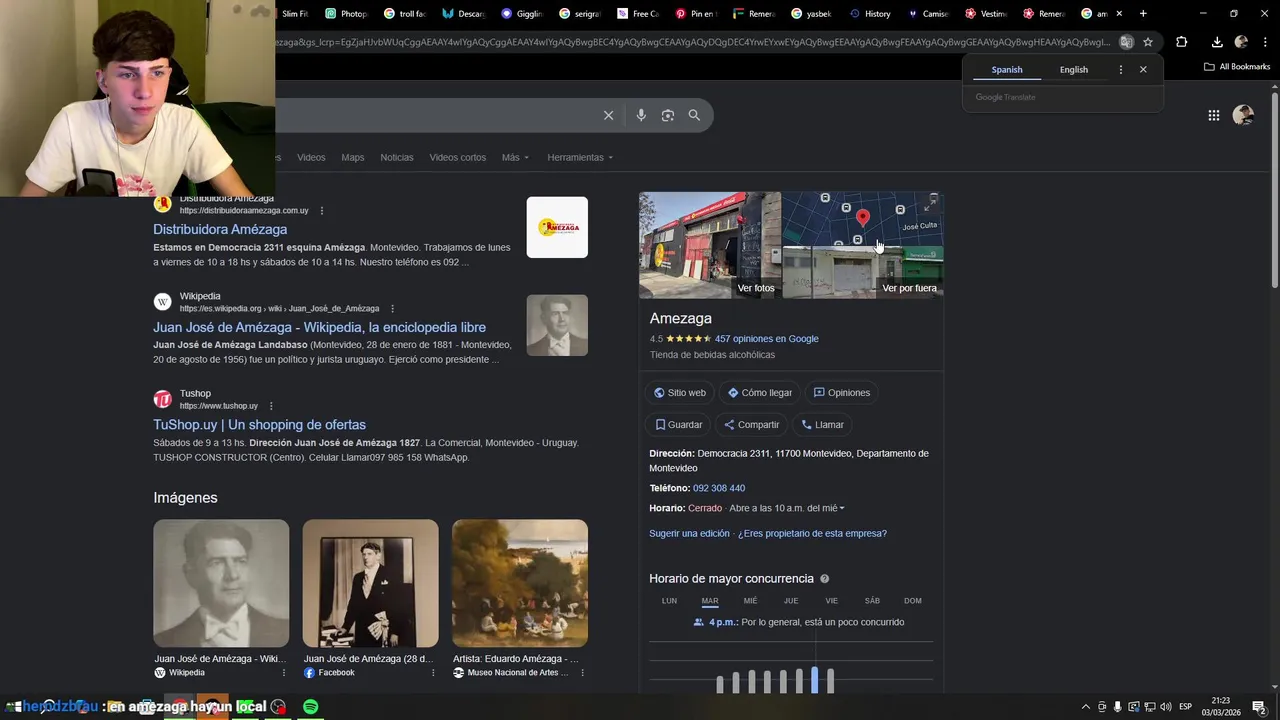Viewport: 1280px width, 720px height.
Task: Open the Google account avatar on the page
Action: [1243, 115]
